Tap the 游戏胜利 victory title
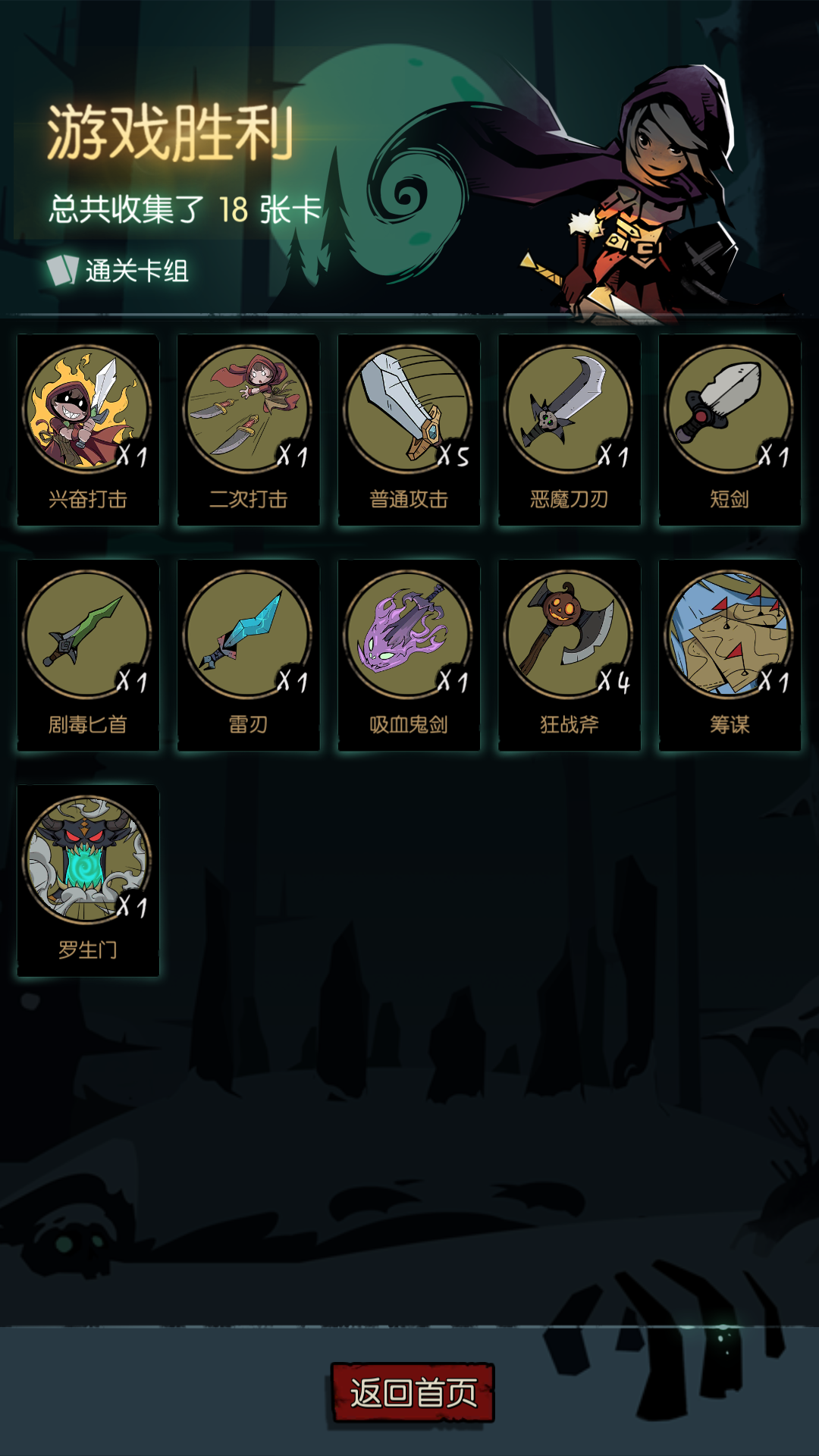 (171, 133)
